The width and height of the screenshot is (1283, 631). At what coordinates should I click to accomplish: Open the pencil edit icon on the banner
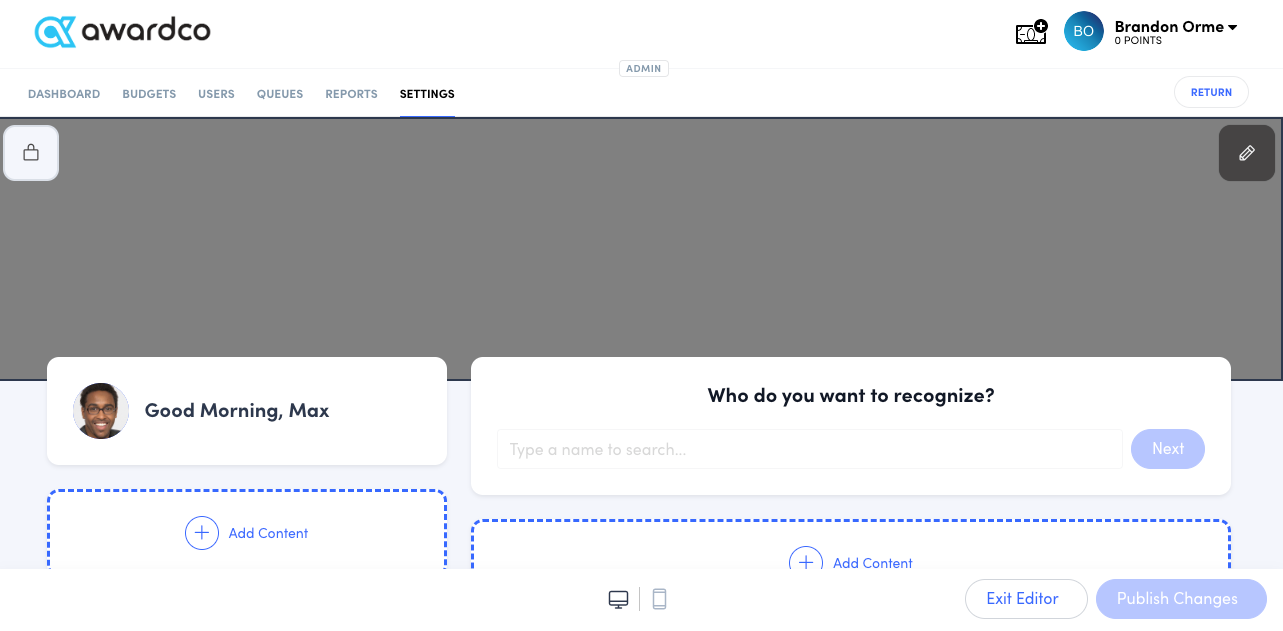[1246, 152]
